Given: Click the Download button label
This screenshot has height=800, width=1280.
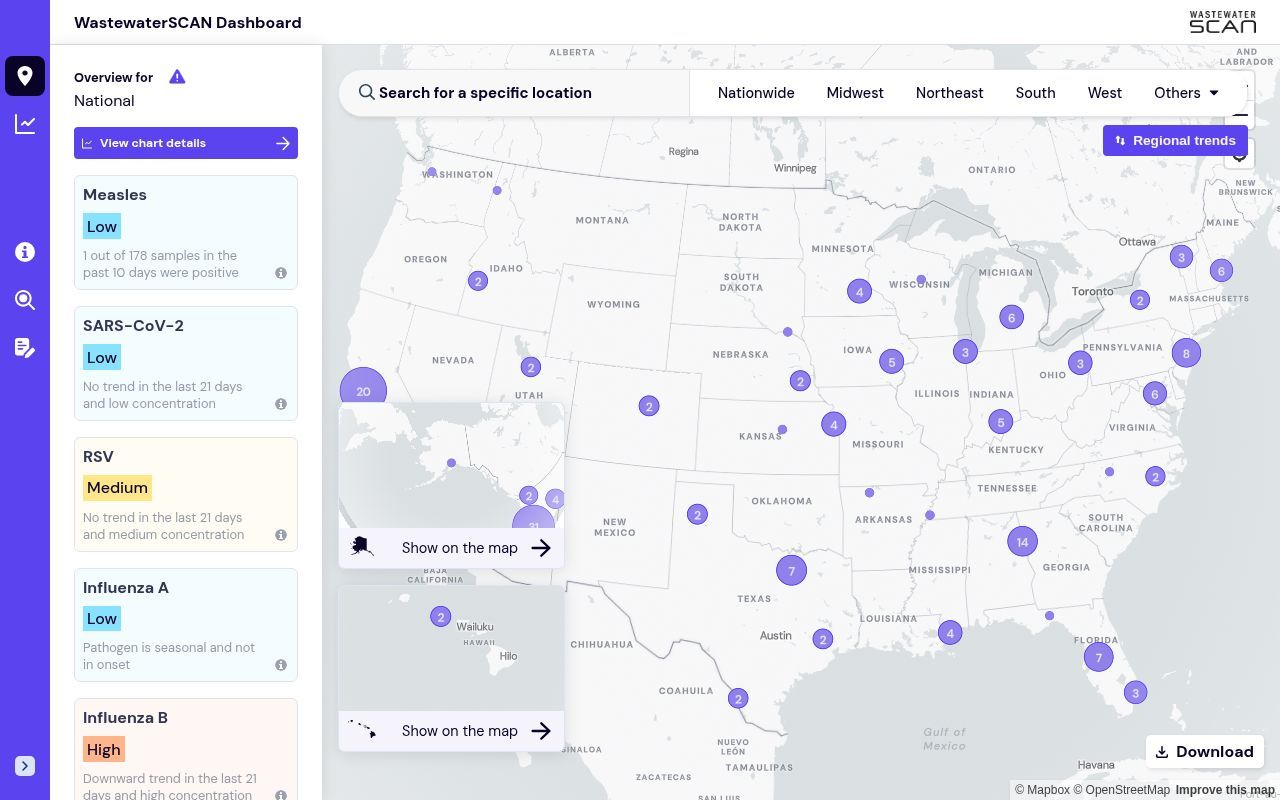Looking at the screenshot, I should [1214, 752].
